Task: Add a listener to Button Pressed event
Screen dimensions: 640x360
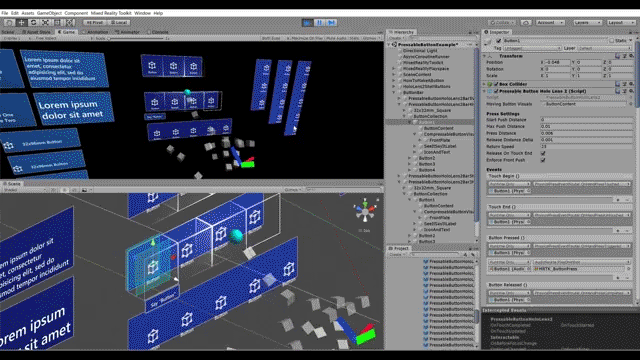Action: point(618,278)
